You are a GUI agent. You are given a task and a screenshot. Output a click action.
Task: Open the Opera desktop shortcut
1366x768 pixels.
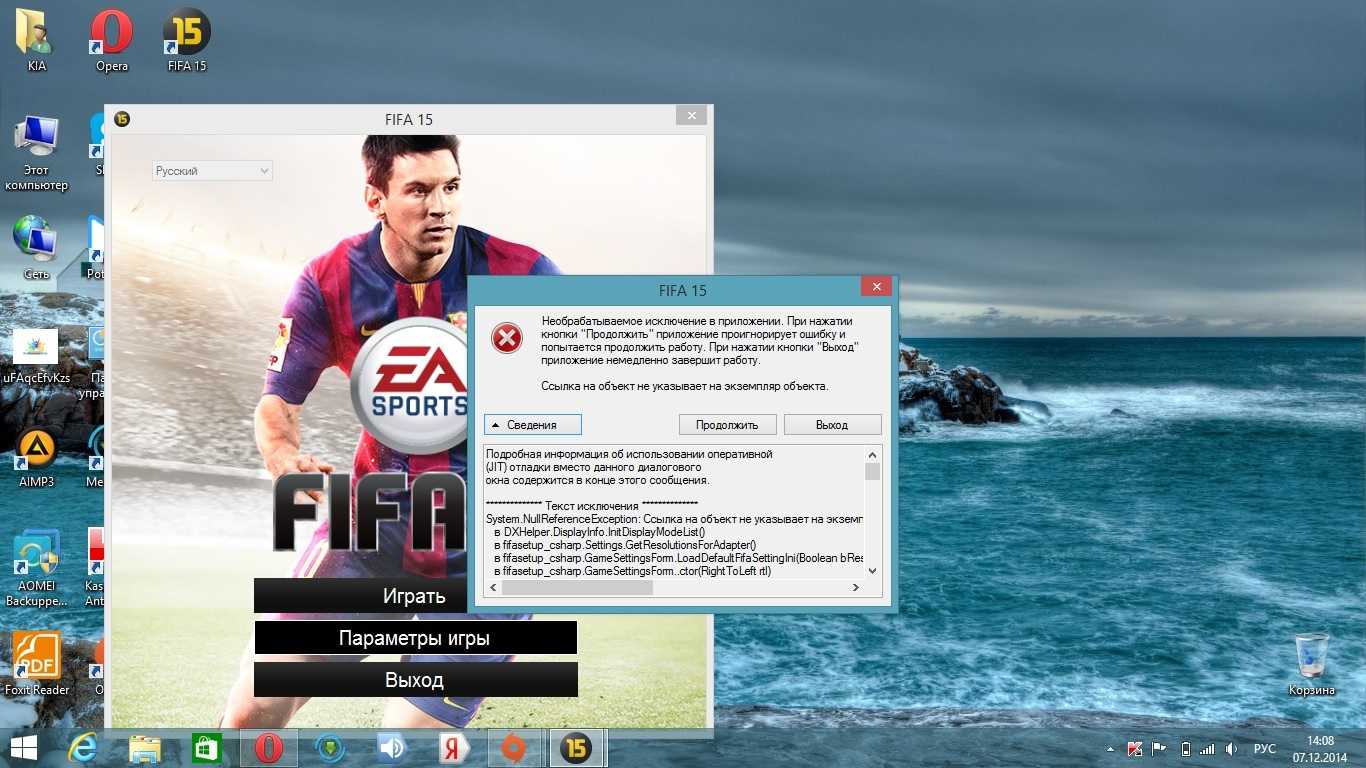click(111, 40)
